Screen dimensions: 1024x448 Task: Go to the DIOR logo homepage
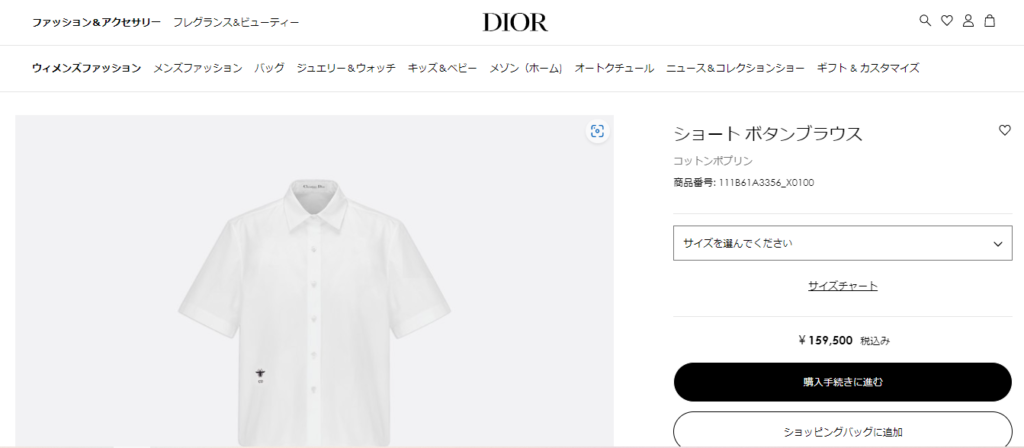point(515,22)
